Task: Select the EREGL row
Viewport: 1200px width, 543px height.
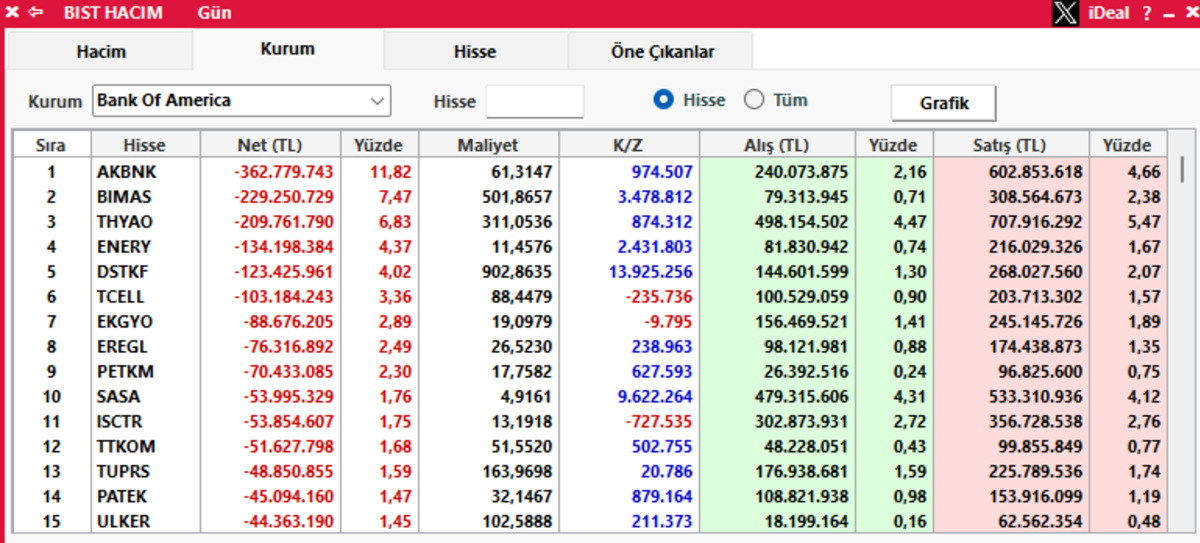Action: tap(590, 347)
